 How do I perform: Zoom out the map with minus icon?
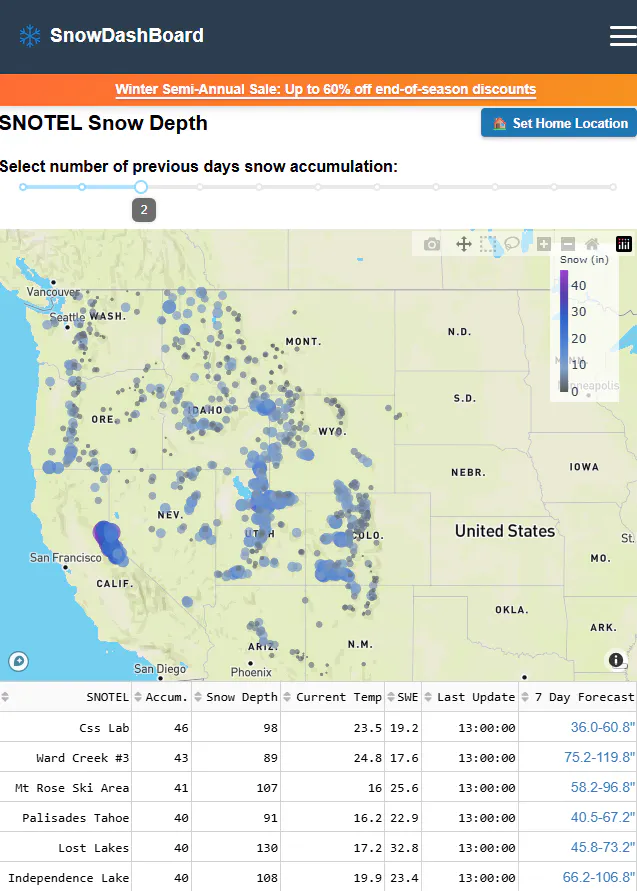(x=568, y=244)
